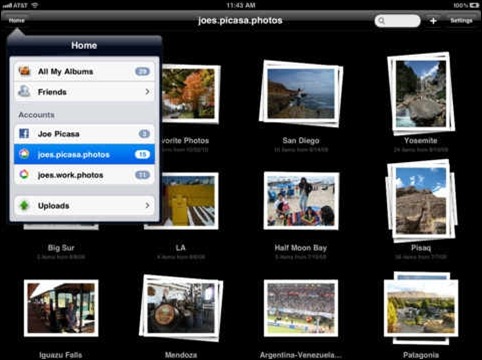Select All My Albums in Home menu
This screenshot has height=360, width=482.
coord(84,71)
